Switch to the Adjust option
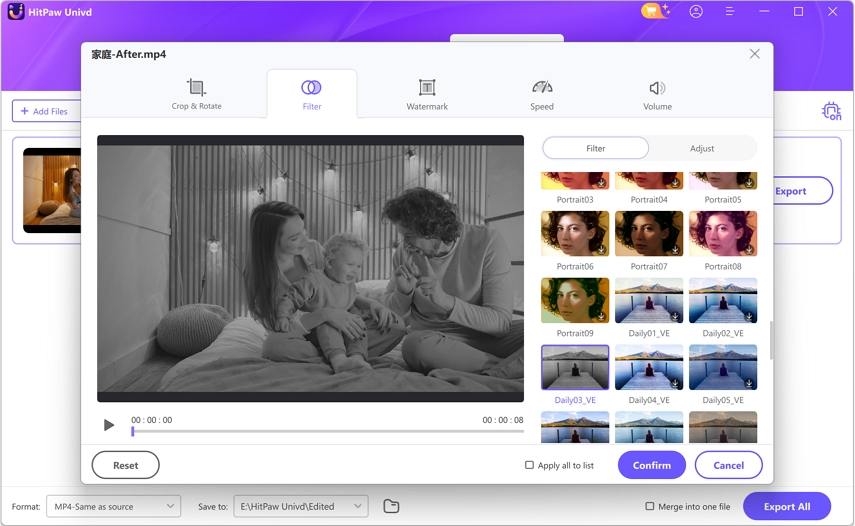Screen dimensions: 855x526 click(x=702, y=148)
